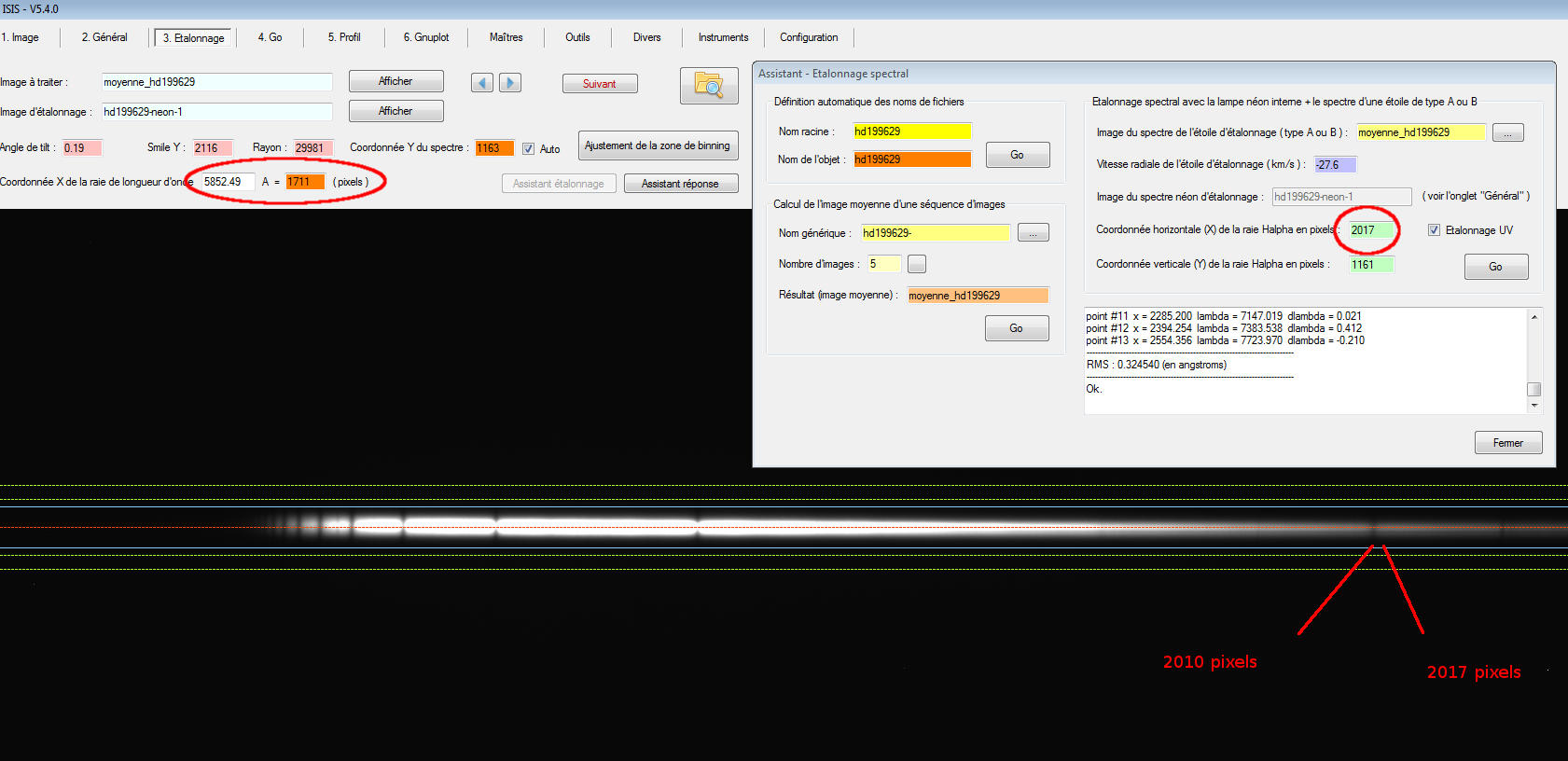The height and width of the screenshot is (761, 1568).
Task: Open the 2. Général tab
Action: point(104,37)
